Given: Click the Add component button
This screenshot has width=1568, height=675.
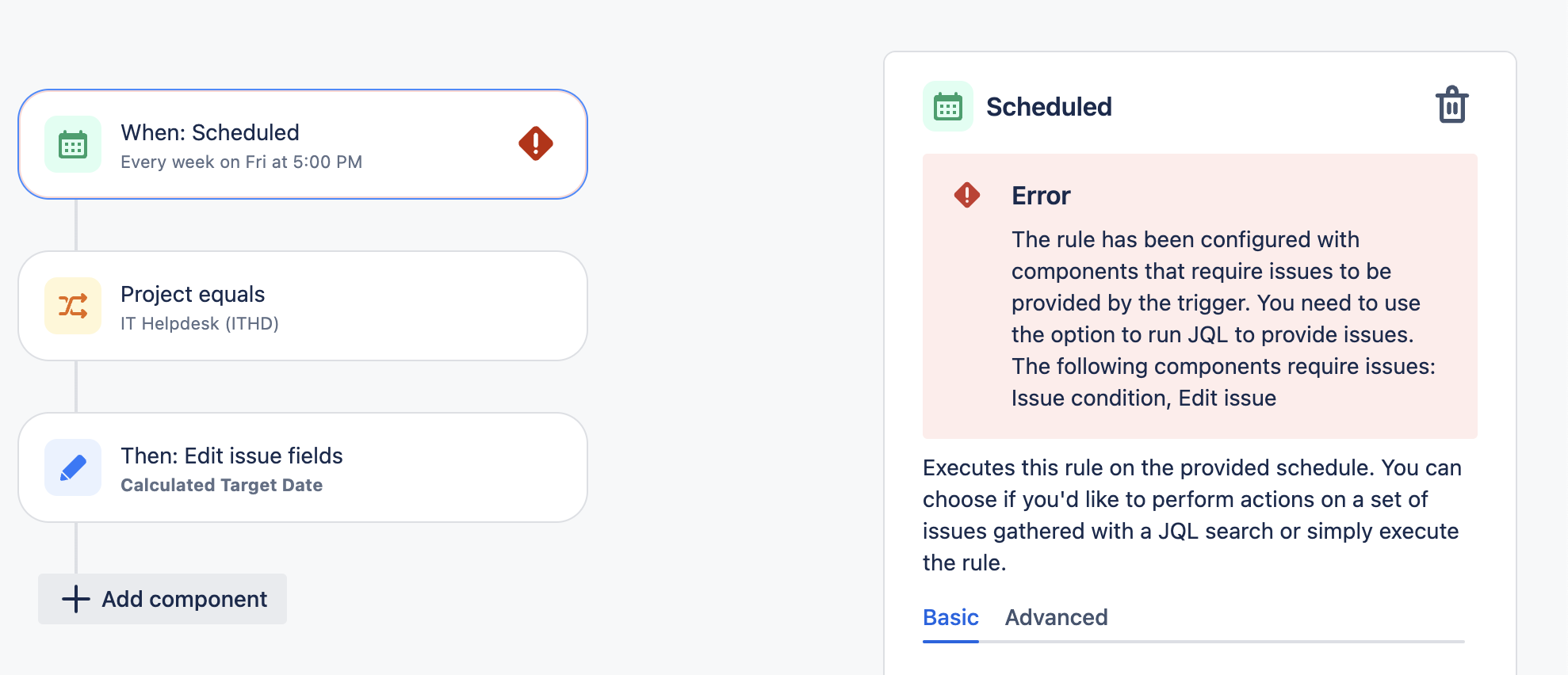Looking at the screenshot, I should [162, 599].
